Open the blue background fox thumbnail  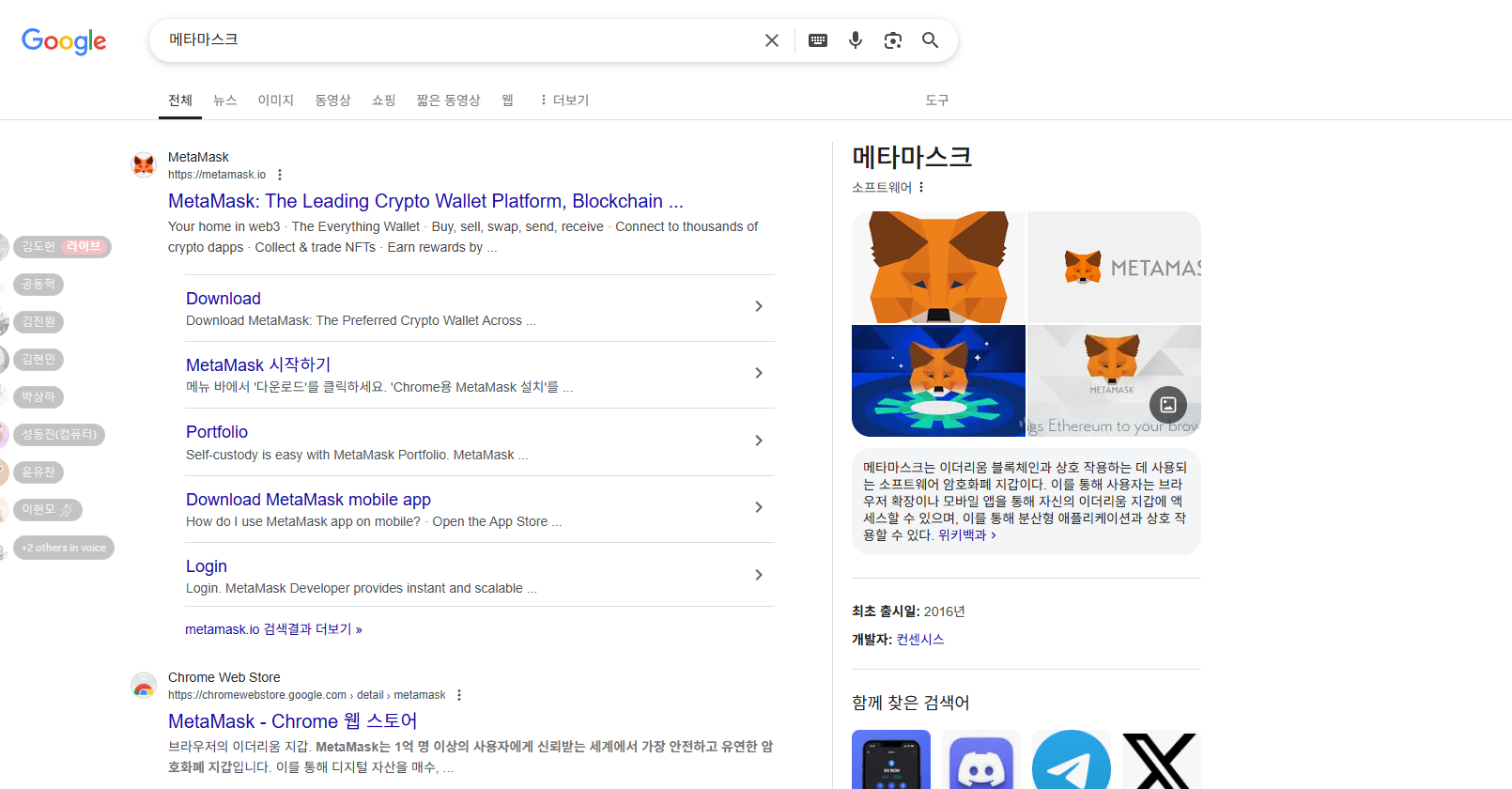pyautogui.click(x=938, y=380)
